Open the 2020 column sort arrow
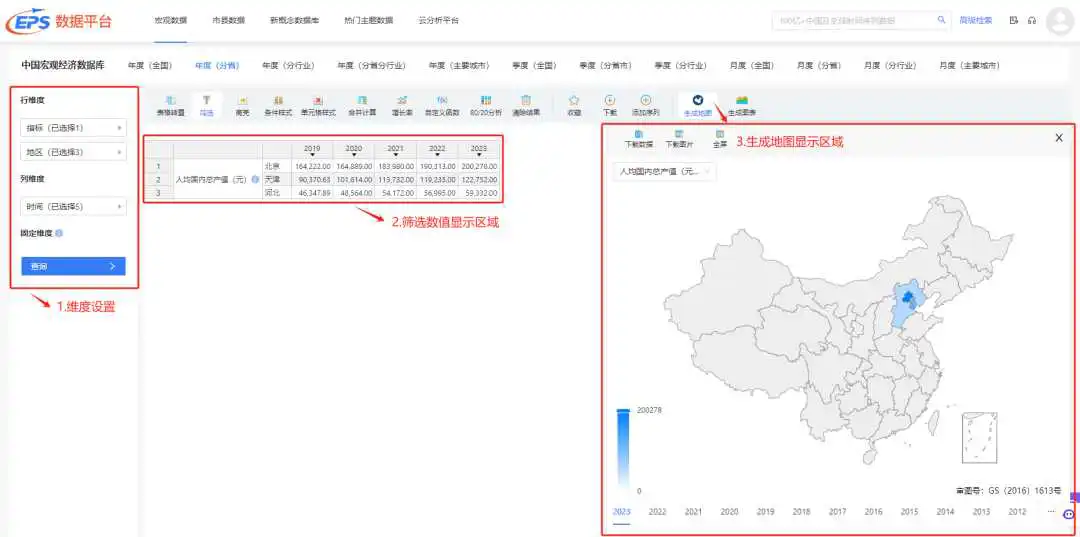 pos(354,156)
